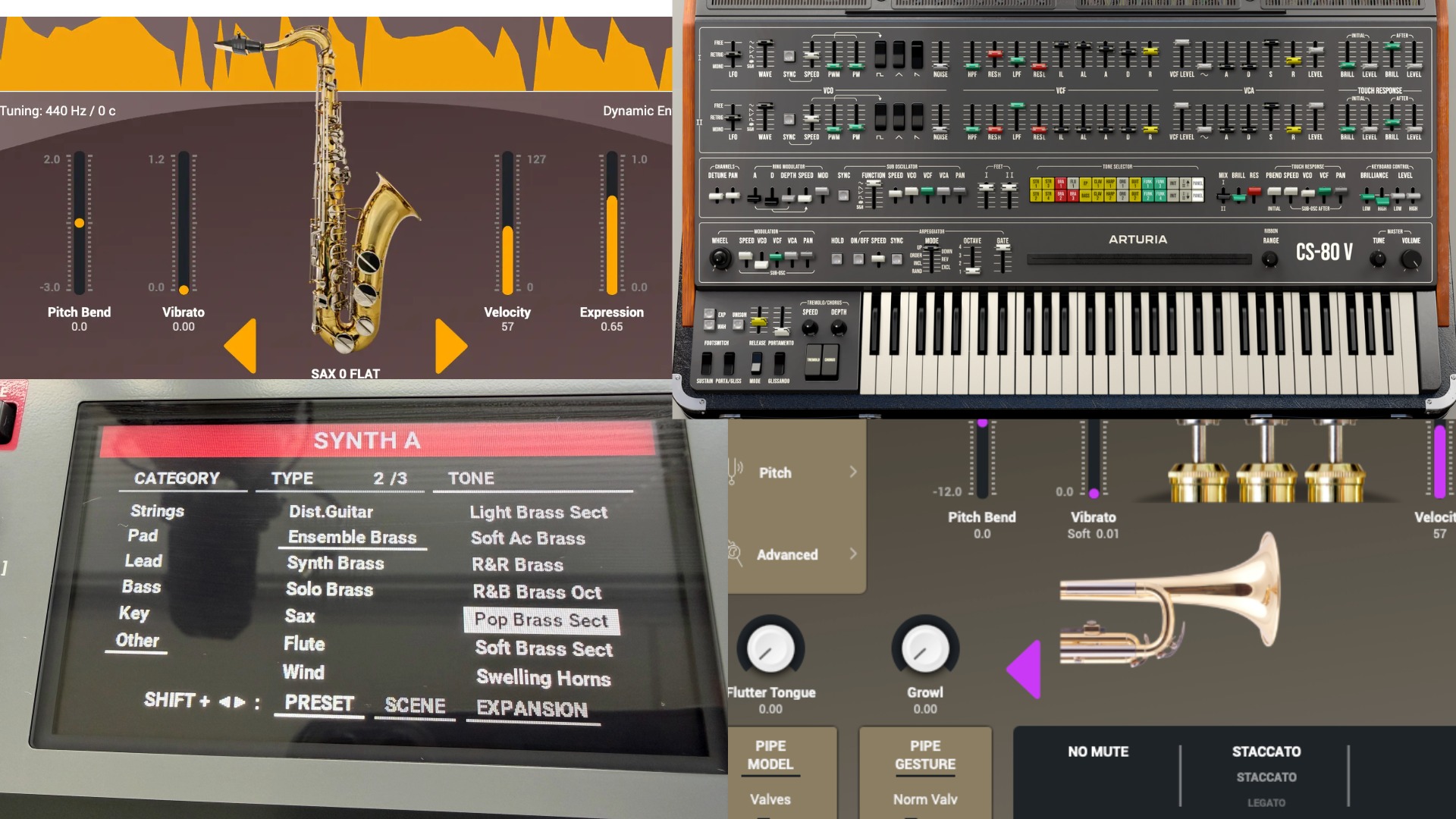Click the CS-80 V master Tune knob
The image size is (1456, 819).
pyautogui.click(x=1378, y=259)
